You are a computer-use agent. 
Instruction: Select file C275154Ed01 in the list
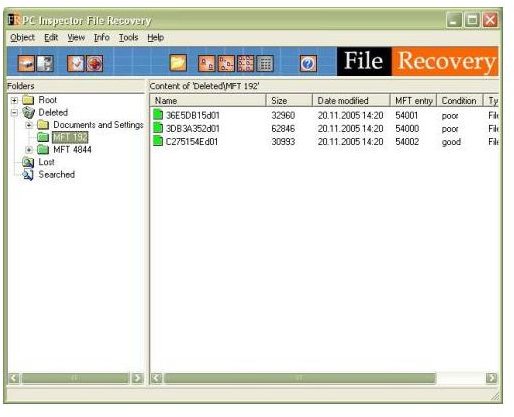(192, 142)
